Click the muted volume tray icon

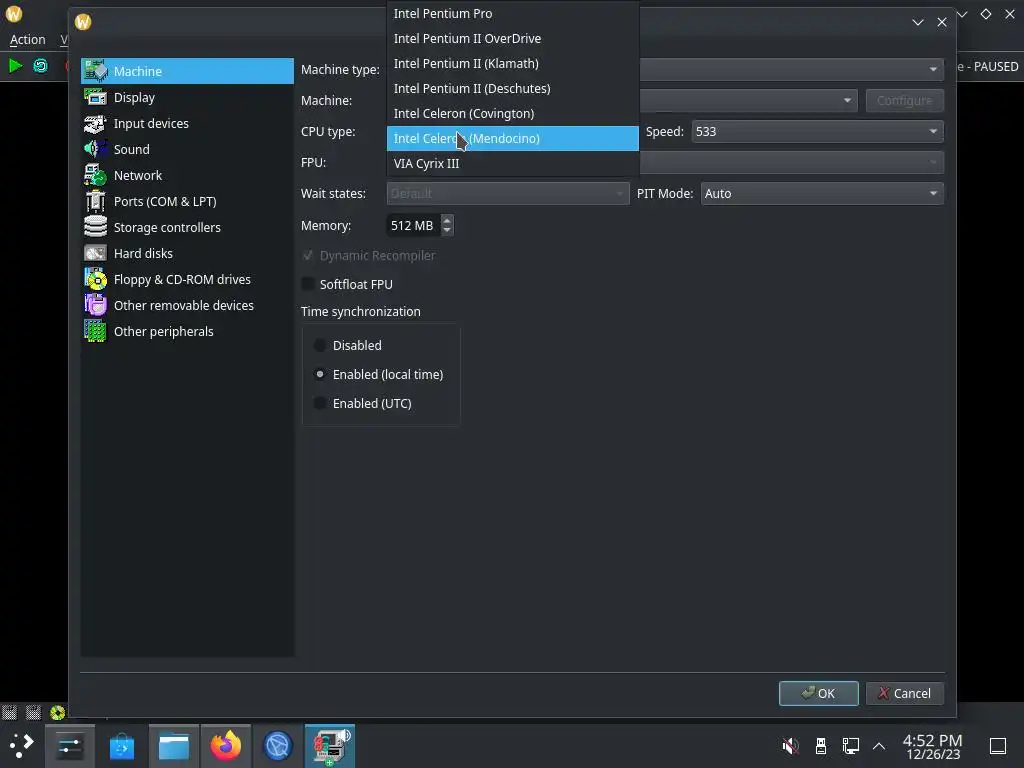pyautogui.click(x=791, y=746)
